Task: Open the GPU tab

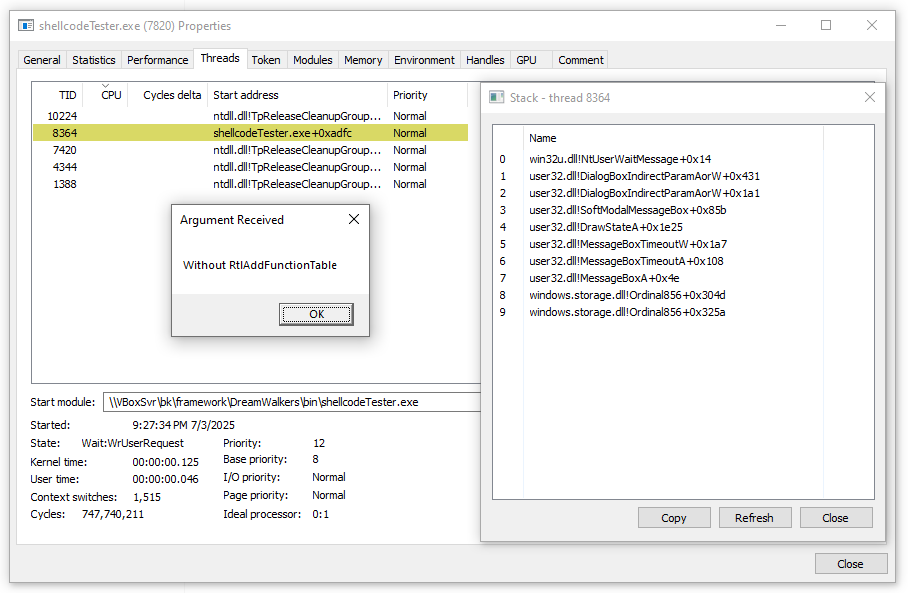Action: (x=526, y=59)
